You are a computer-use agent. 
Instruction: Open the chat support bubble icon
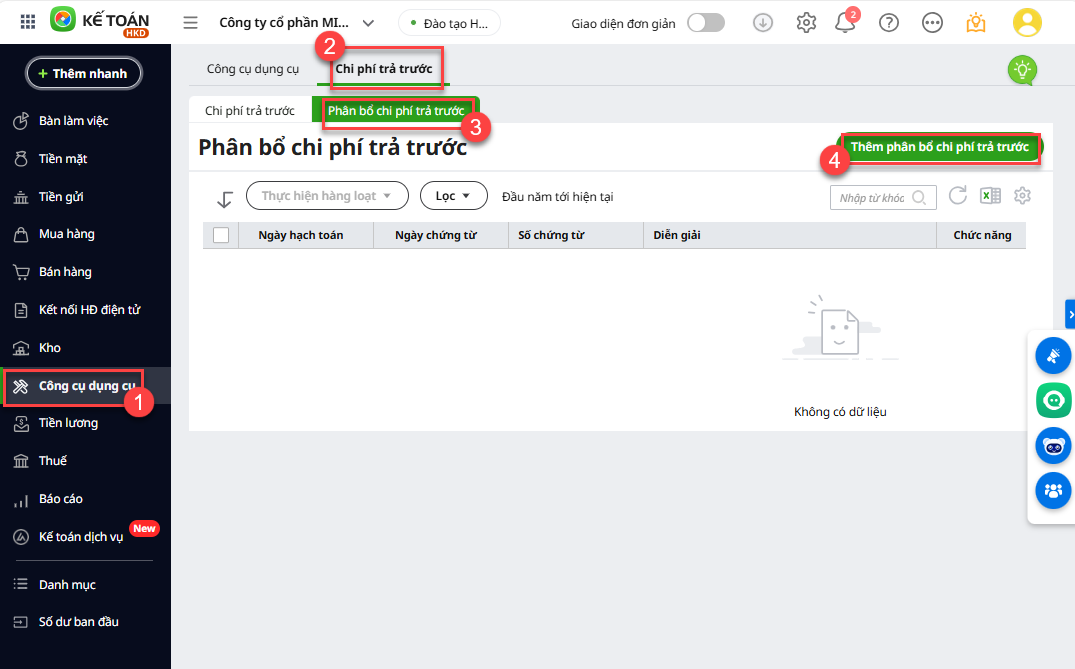1053,400
